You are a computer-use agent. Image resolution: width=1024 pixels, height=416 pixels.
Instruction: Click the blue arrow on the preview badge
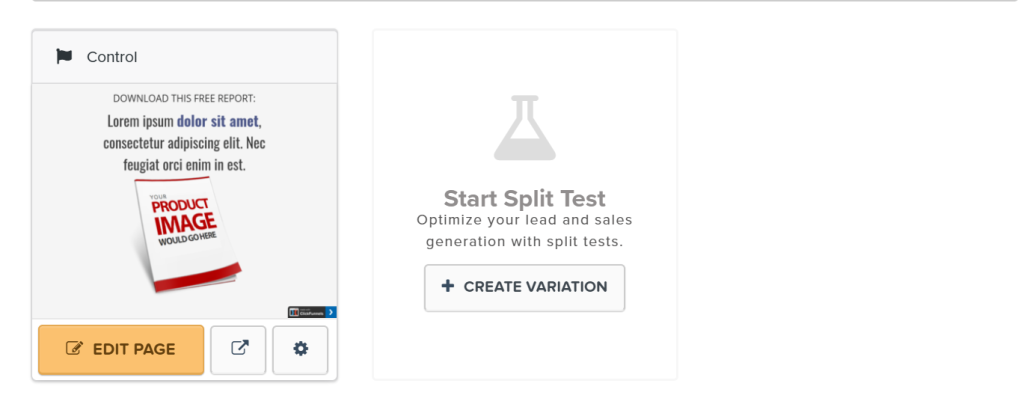(x=332, y=312)
